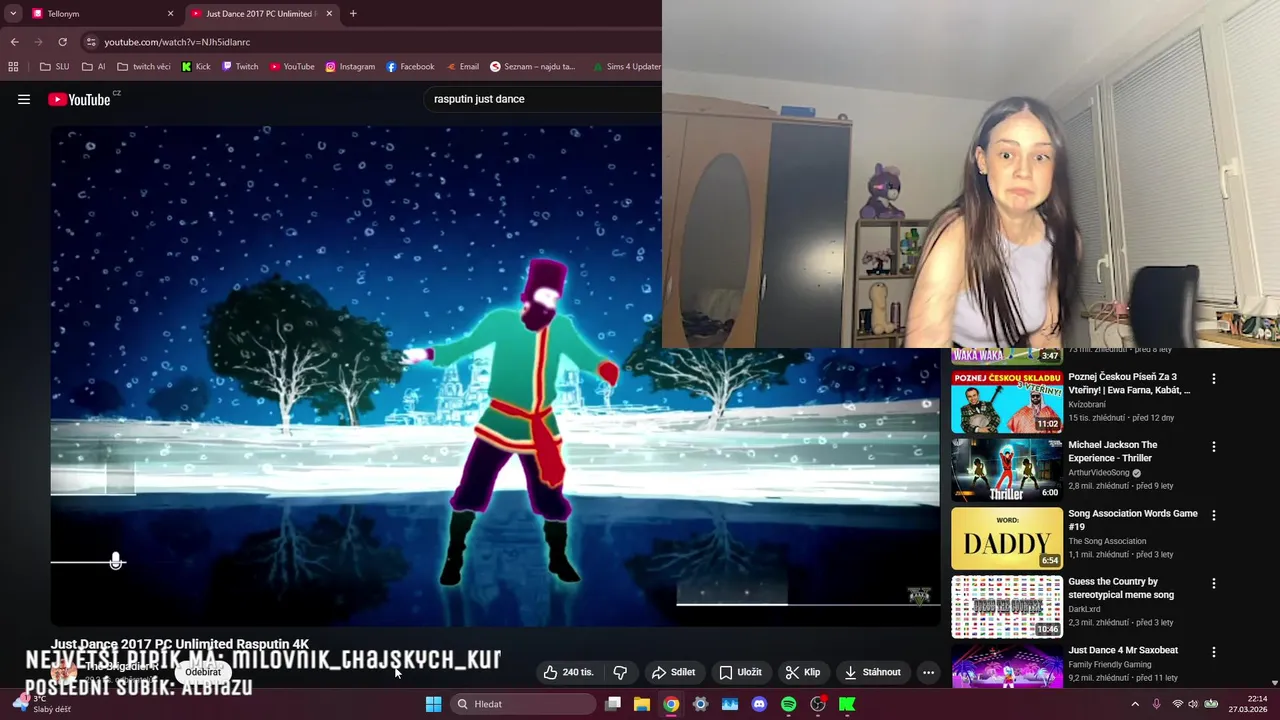Open the Sims 4 Updater bookmark
The height and width of the screenshot is (720, 1280).
tap(626, 67)
